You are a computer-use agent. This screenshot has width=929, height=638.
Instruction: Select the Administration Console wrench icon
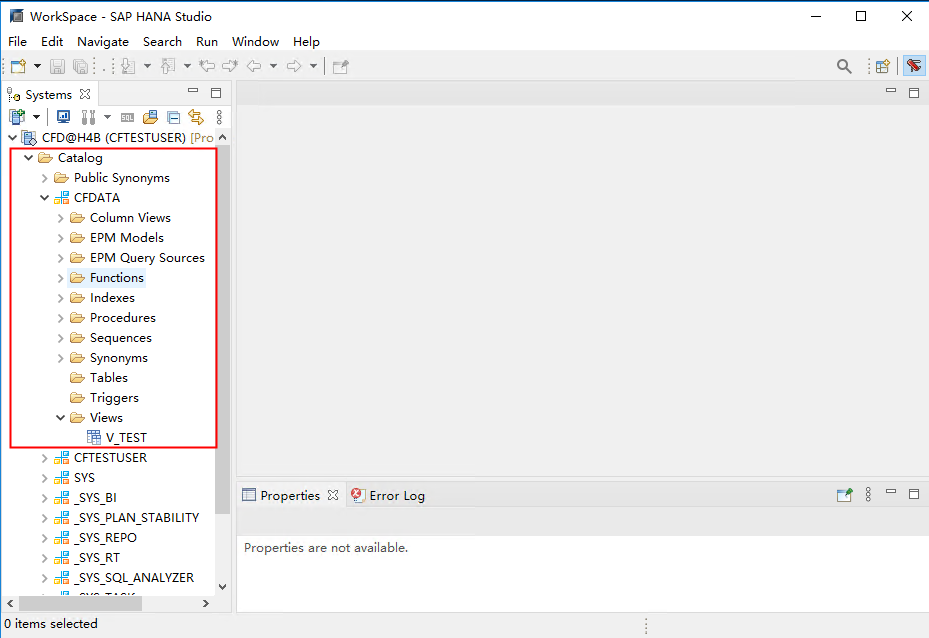coord(86,116)
